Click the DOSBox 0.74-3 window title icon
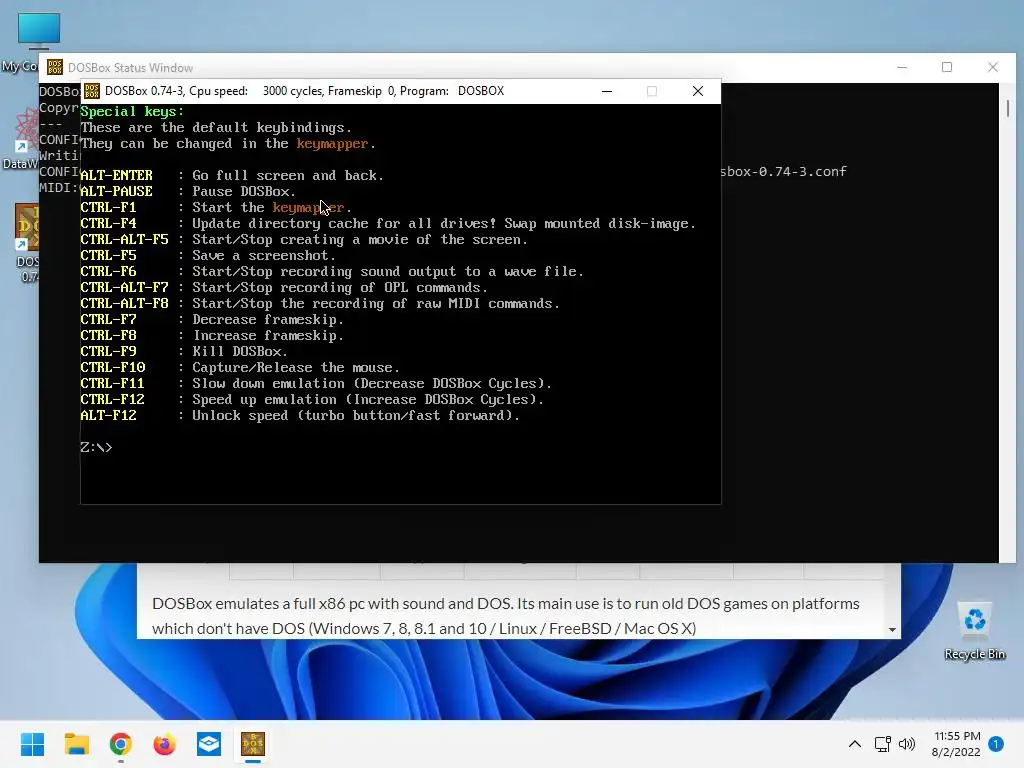This screenshot has width=1024, height=768. (92, 91)
